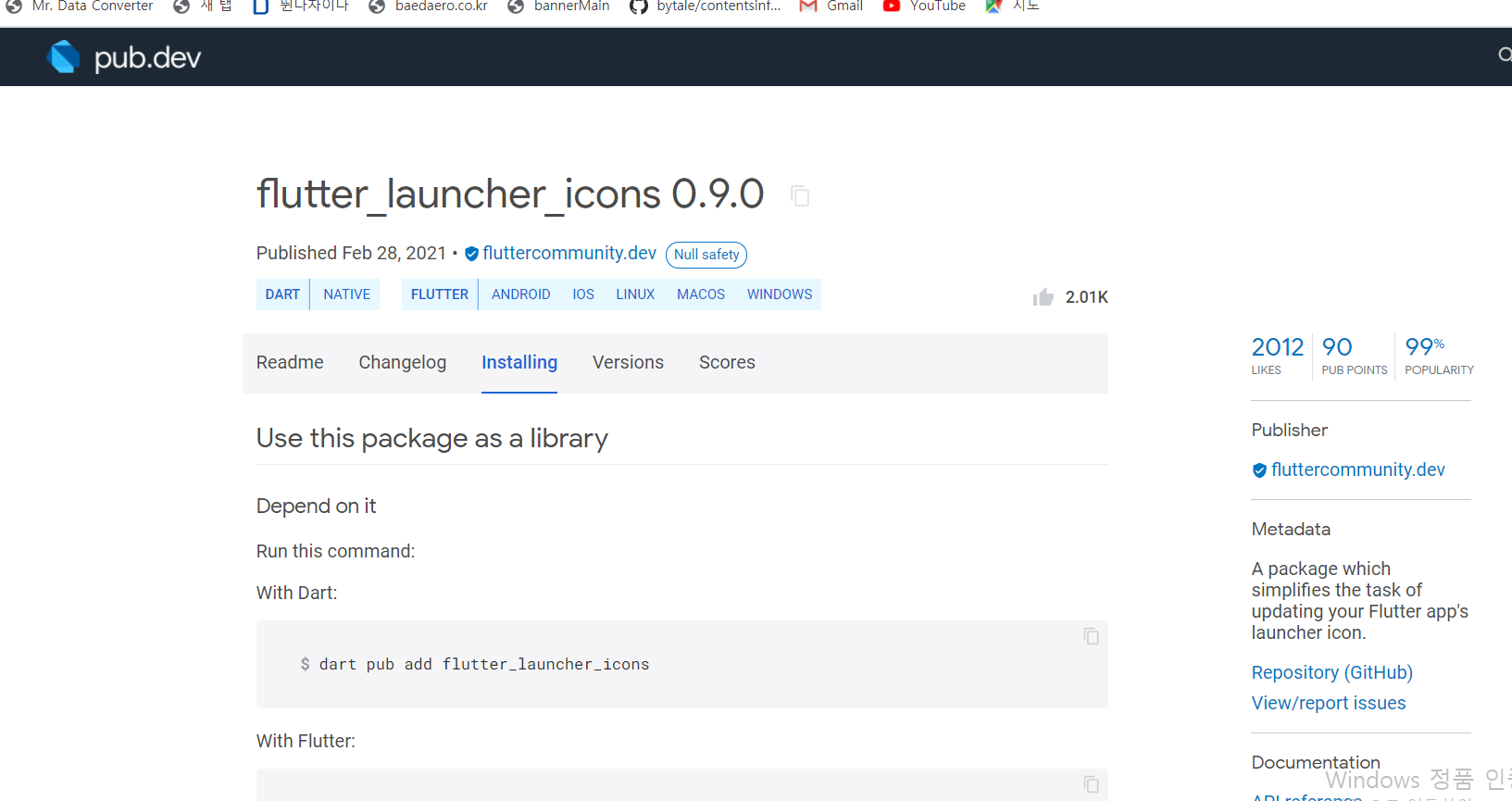Click the MACOS platform tag

pos(701,294)
